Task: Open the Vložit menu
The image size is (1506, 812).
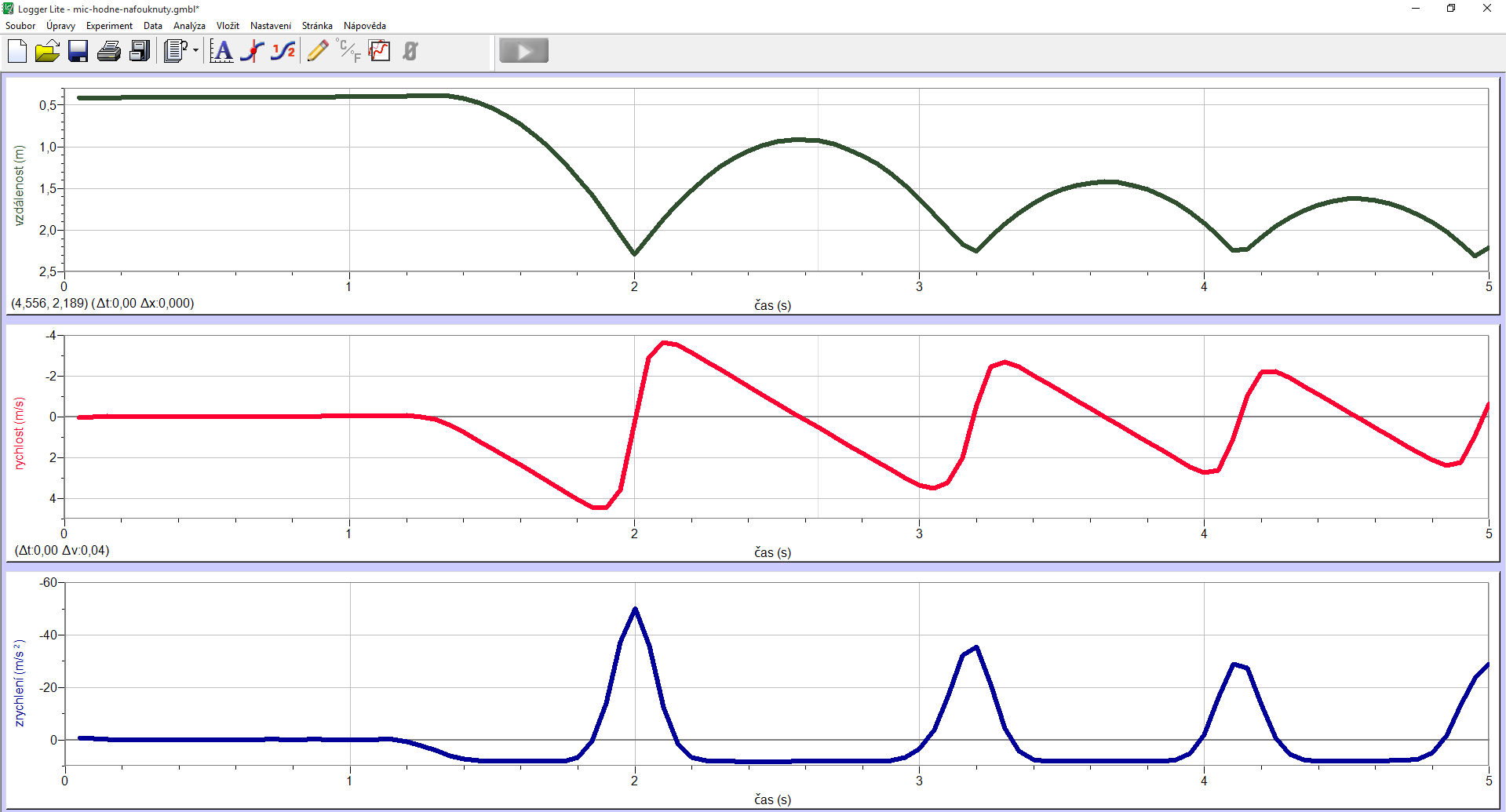Action: (228, 26)
